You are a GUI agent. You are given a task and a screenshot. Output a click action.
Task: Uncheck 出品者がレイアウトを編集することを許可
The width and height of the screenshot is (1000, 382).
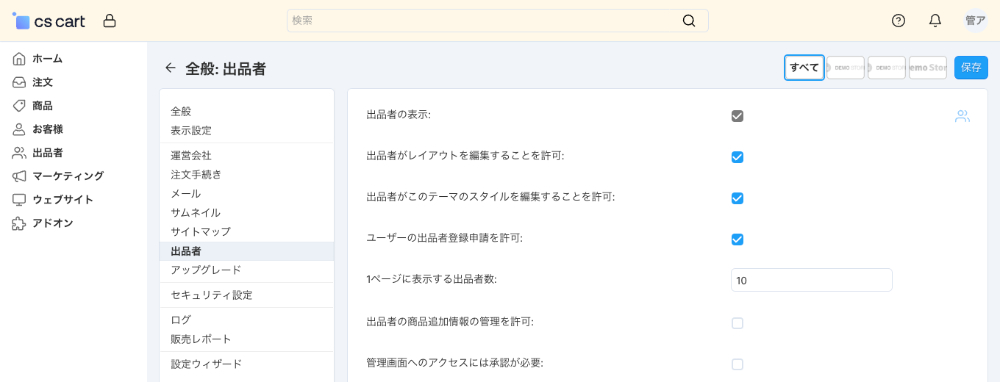coord(737,157)
